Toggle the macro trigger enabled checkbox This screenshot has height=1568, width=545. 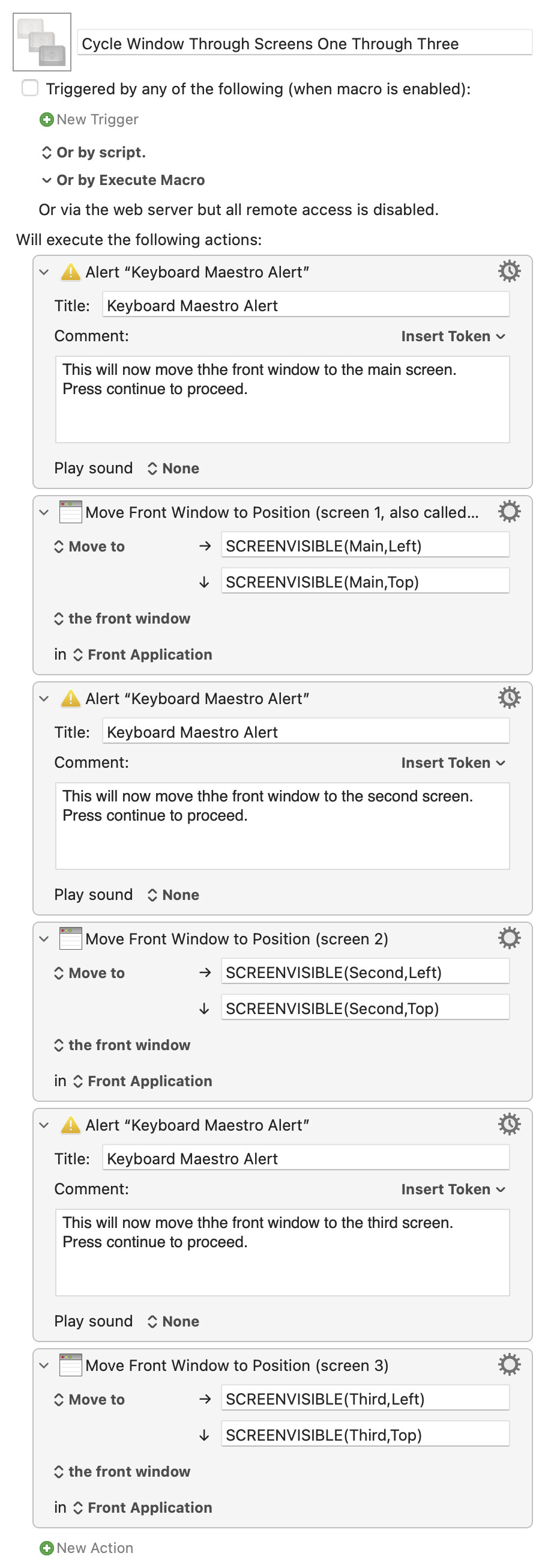click(x=30, y=88)
